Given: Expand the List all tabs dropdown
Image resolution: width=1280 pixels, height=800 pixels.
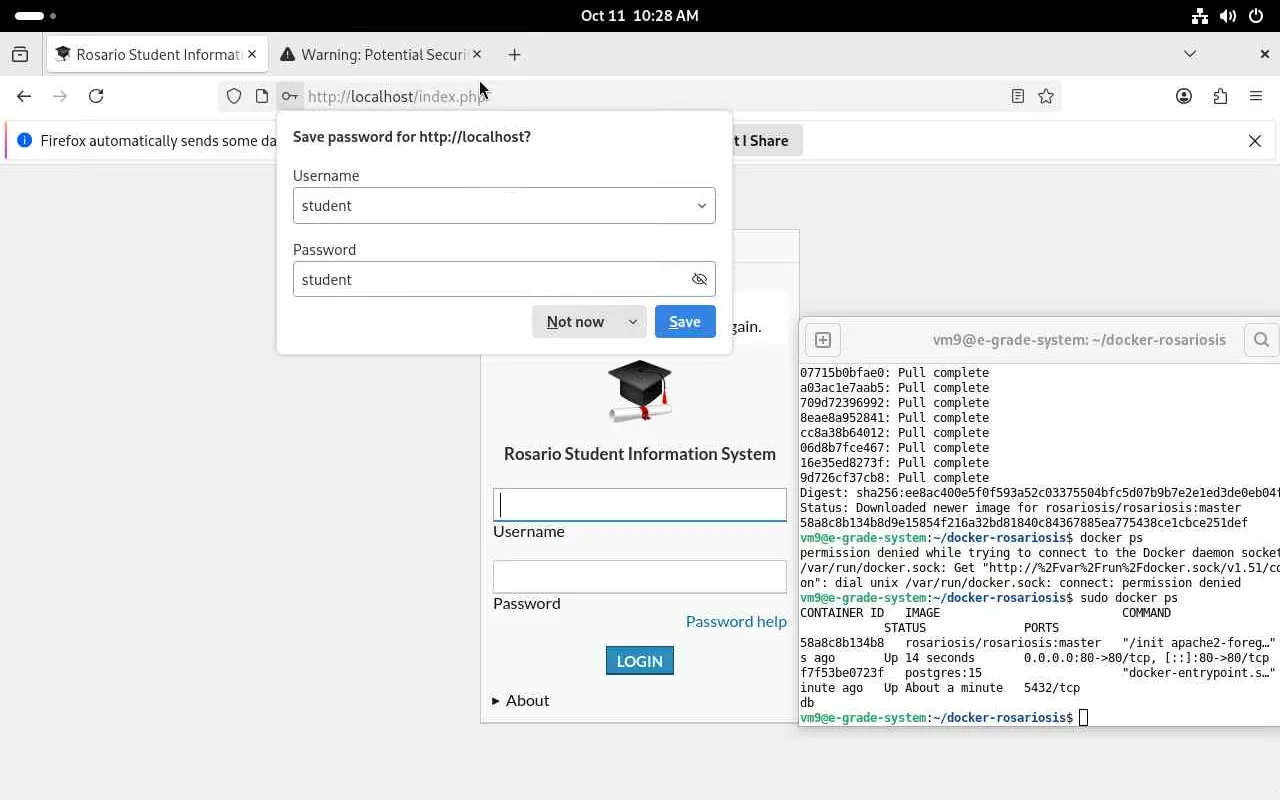Looking at the screenshot, I should (1190, 54).
